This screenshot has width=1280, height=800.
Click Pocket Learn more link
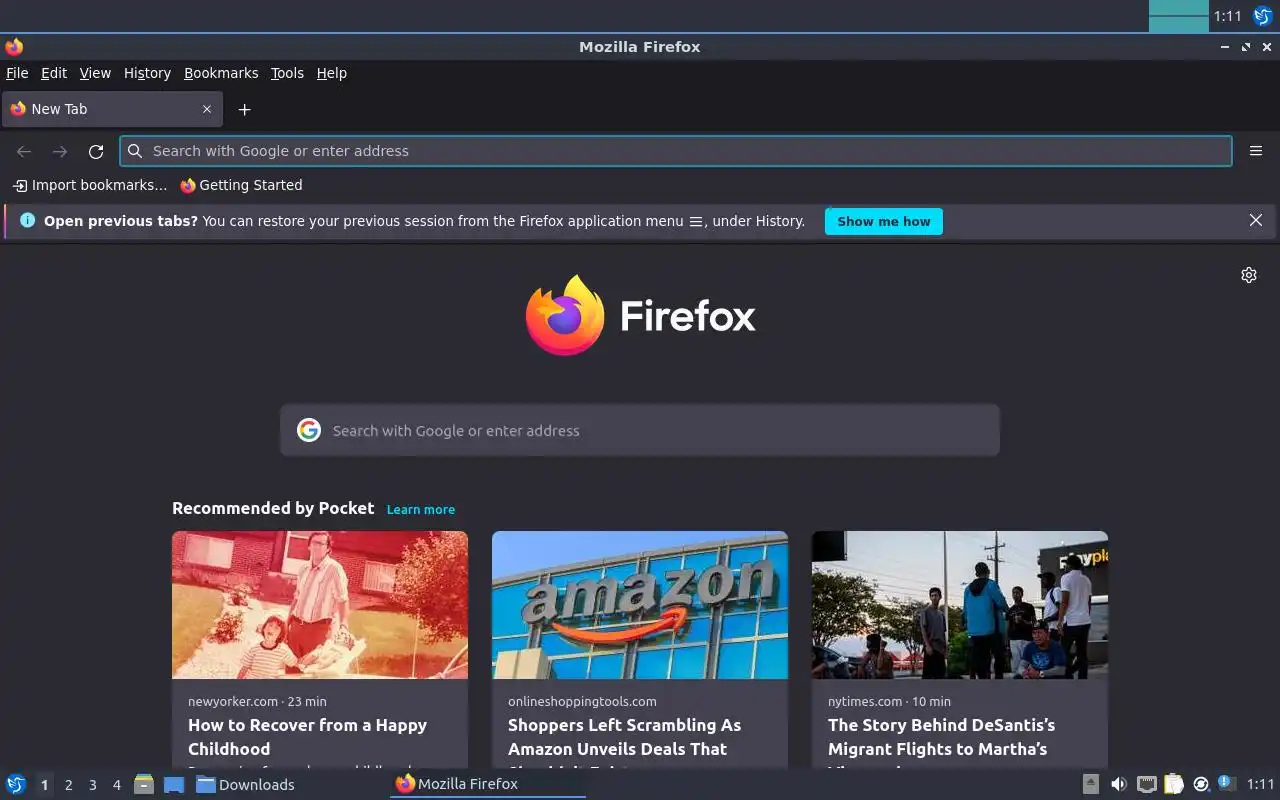[x=421, y=509]
